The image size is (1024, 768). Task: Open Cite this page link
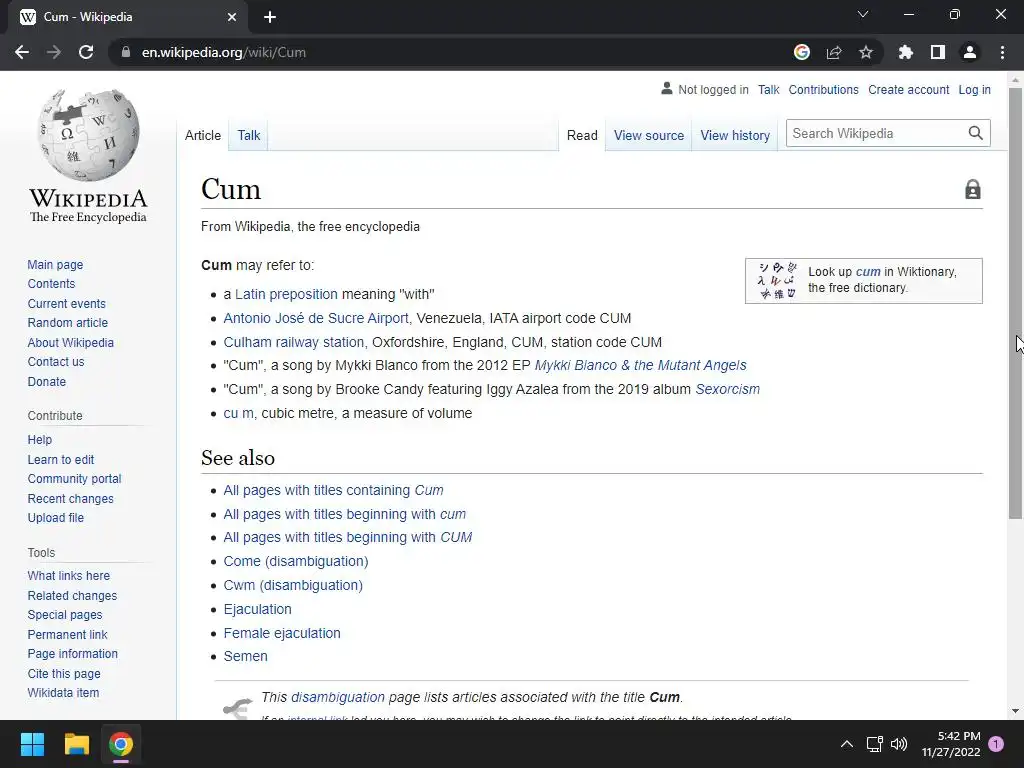pos(64,673)
